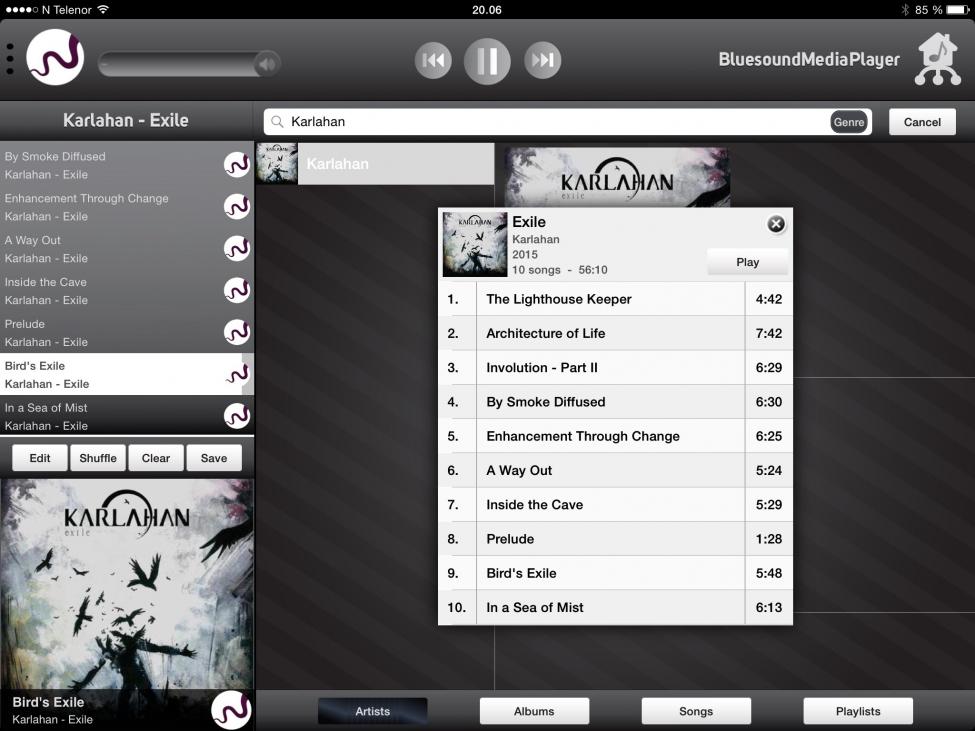This screenshot has height=731, width=975.
Task: Click Prelude in play queue
Action: pyautogui.click(x=127, y=333)
